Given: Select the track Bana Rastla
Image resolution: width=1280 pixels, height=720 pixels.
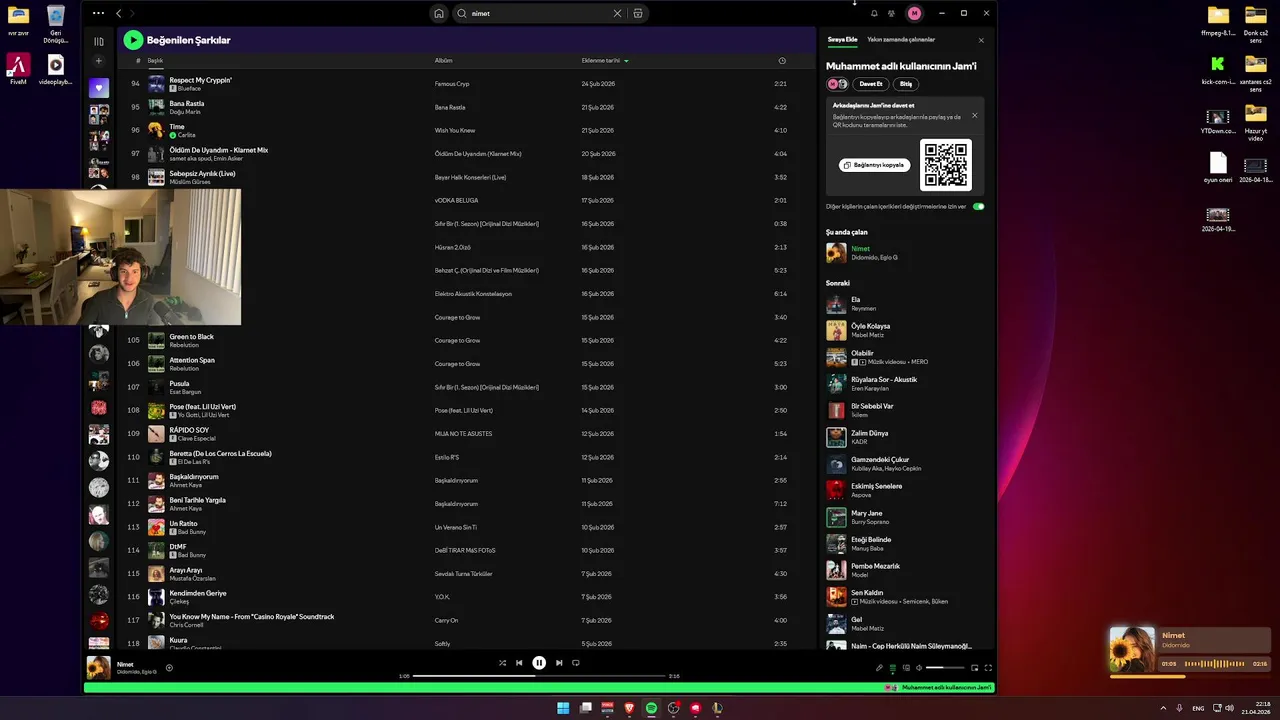Looking at the screenshot, I should (187, 103).
